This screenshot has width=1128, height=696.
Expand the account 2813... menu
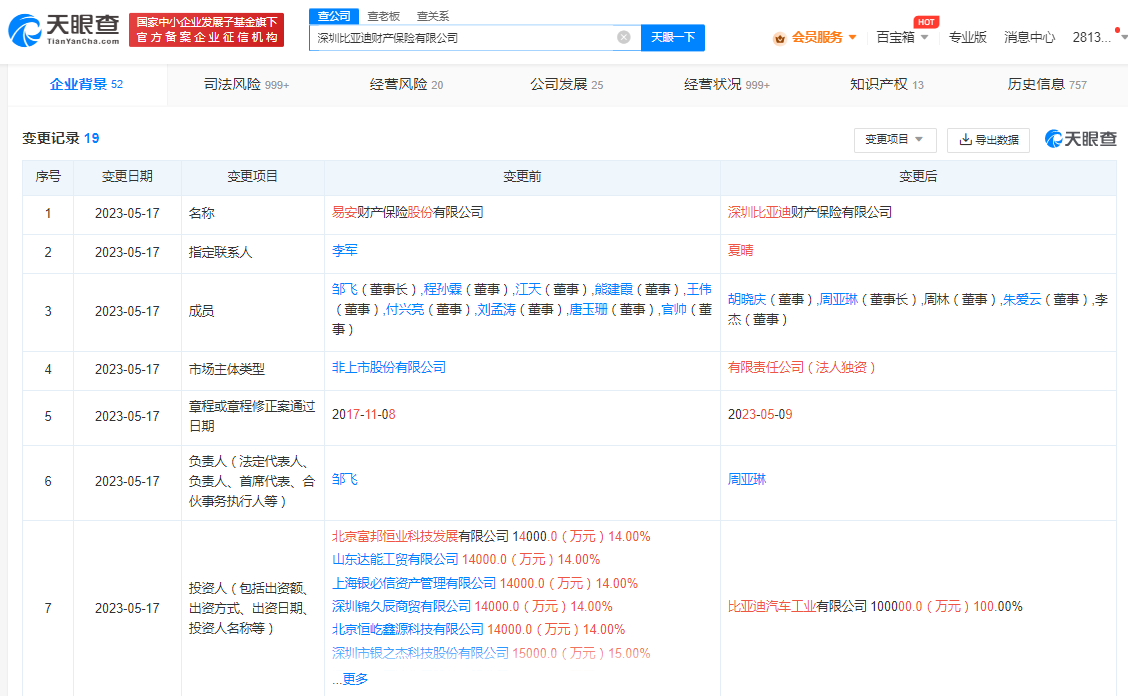1098,37
